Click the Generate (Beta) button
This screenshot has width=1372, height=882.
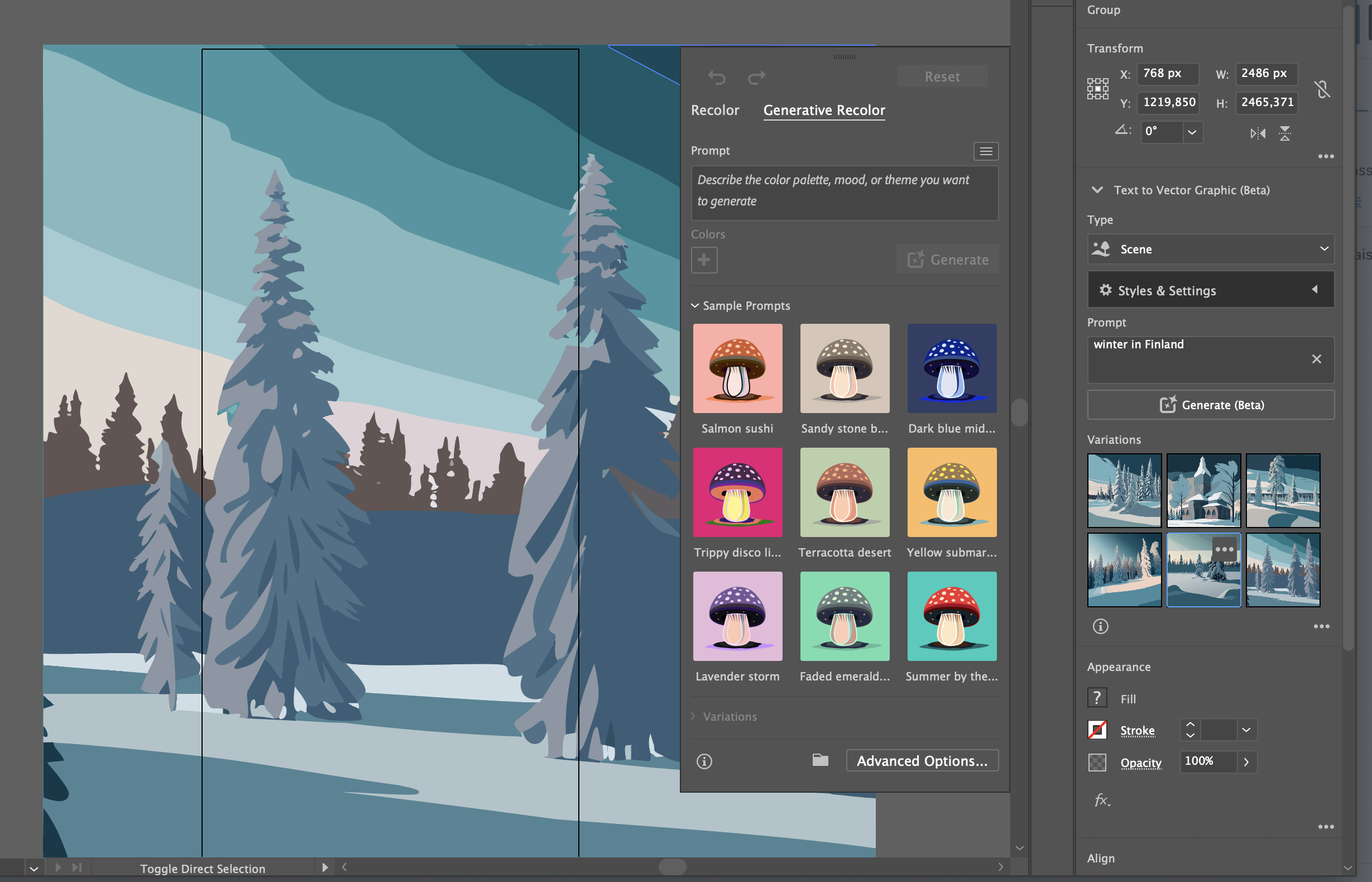(1210, 405)
